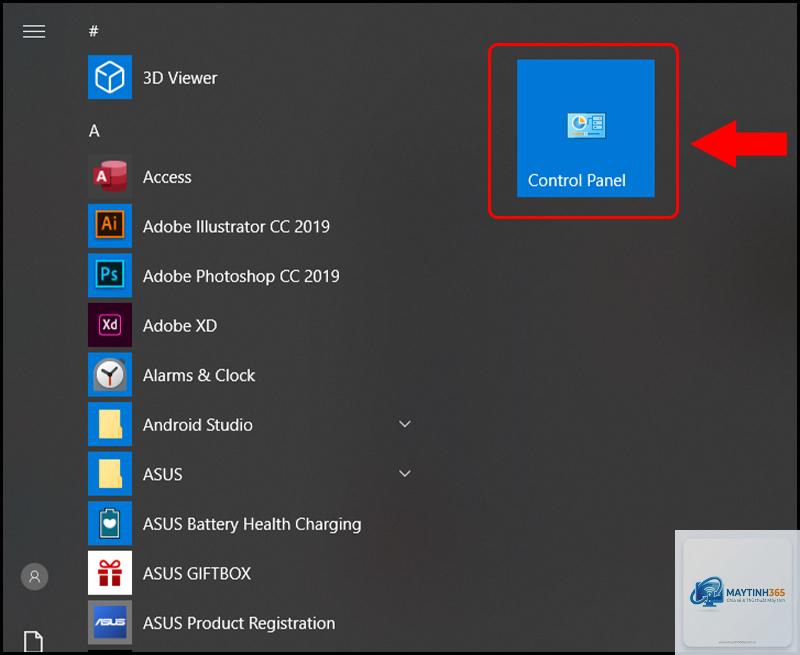The height and width of the screenshot is (655, 800).
Task: Open the ASUS GIFTBOX gift icon
Action: tap(110, 572)
